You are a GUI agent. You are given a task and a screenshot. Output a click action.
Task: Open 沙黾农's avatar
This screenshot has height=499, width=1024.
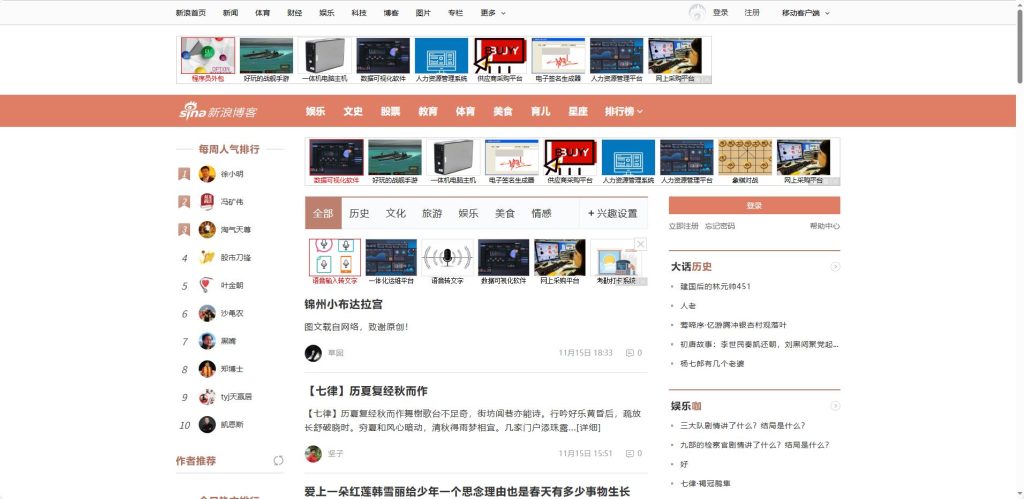coord(207,314)
